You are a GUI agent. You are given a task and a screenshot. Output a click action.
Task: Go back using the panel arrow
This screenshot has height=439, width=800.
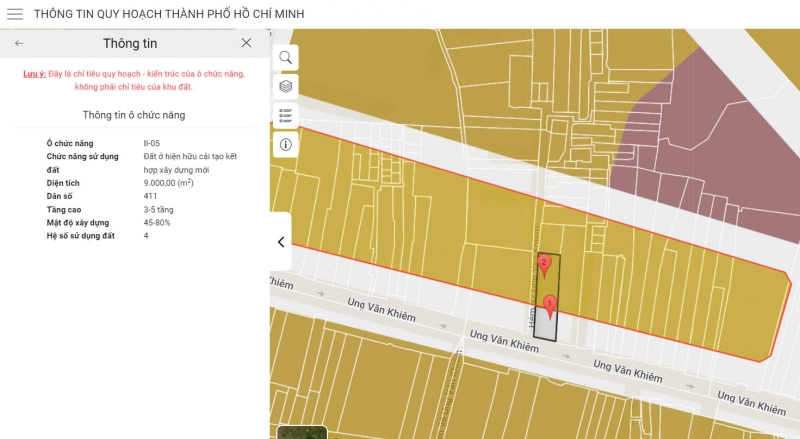[x=19, y=43]
